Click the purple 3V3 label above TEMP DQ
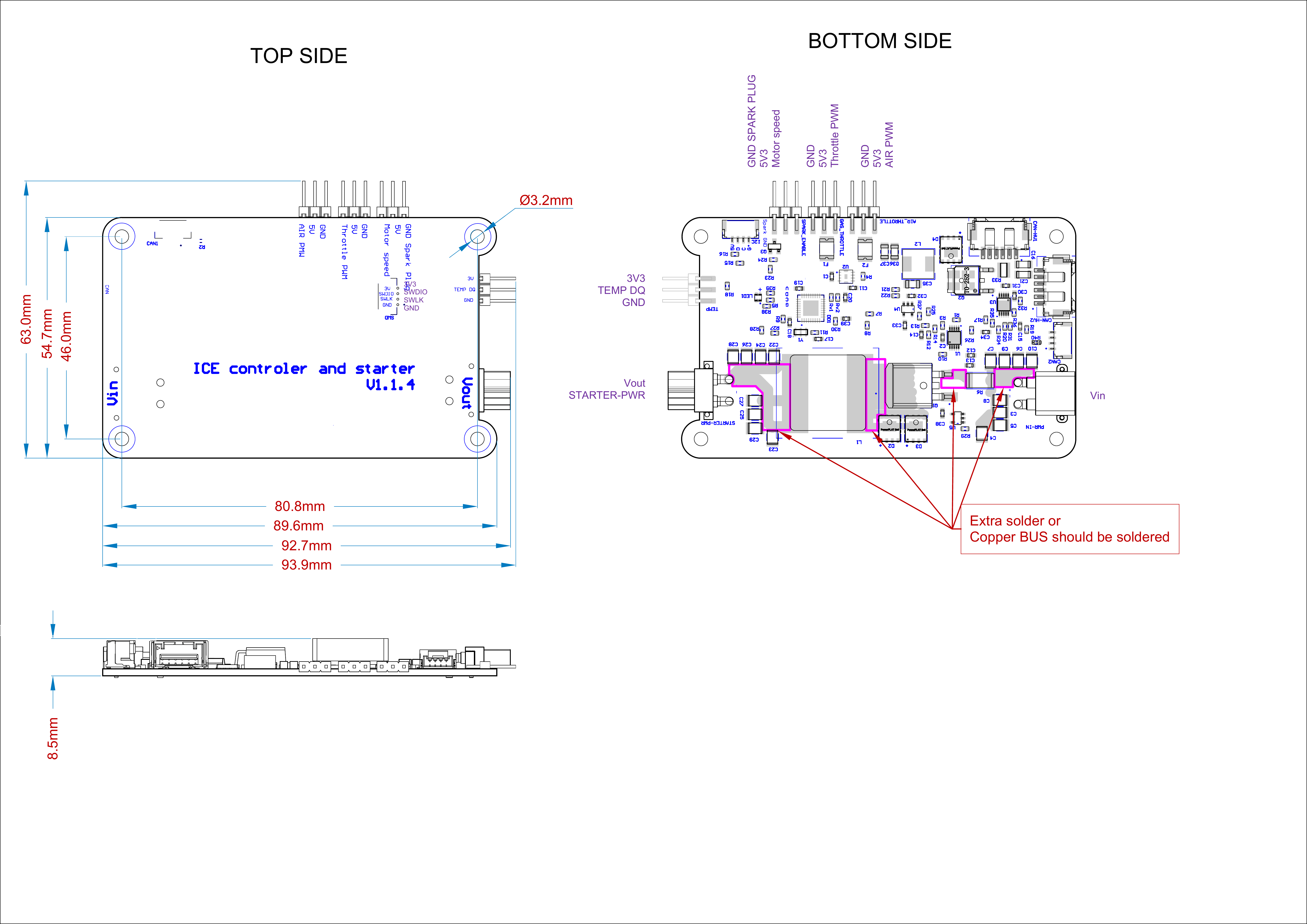This screenshot has height=924, width=1307. [636, 278]
